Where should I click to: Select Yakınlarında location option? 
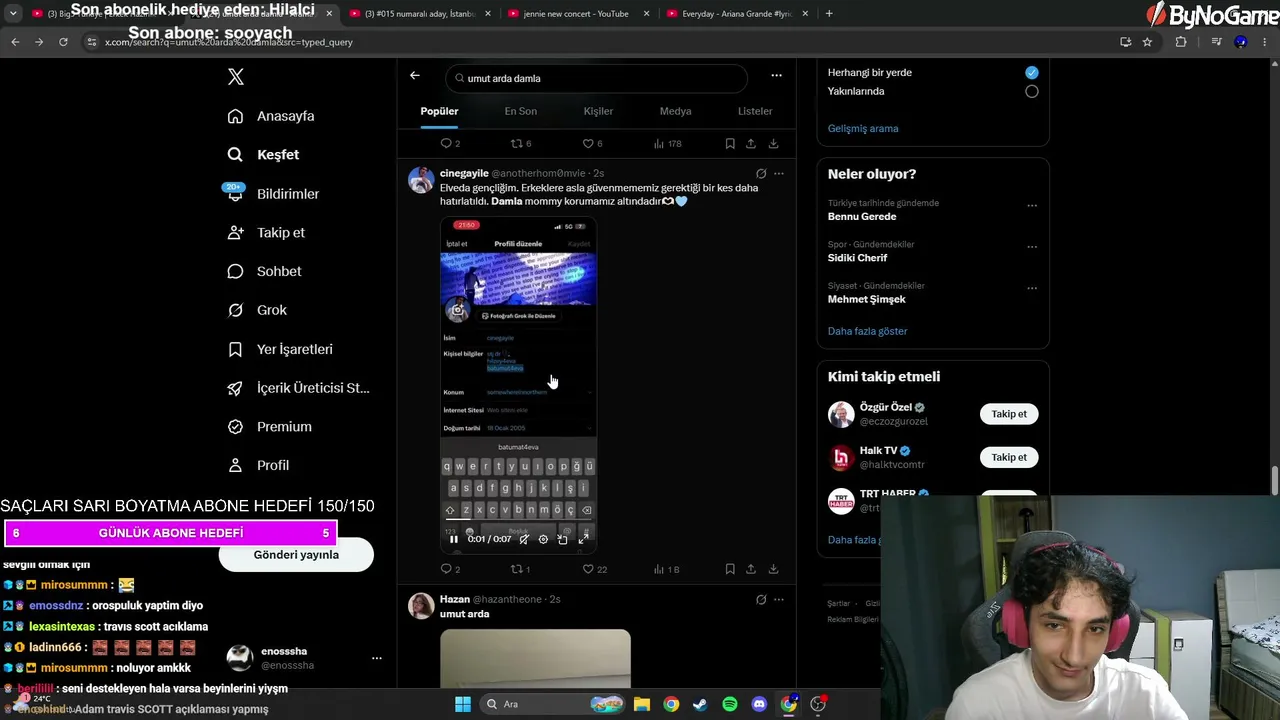tap(1032, 91)
